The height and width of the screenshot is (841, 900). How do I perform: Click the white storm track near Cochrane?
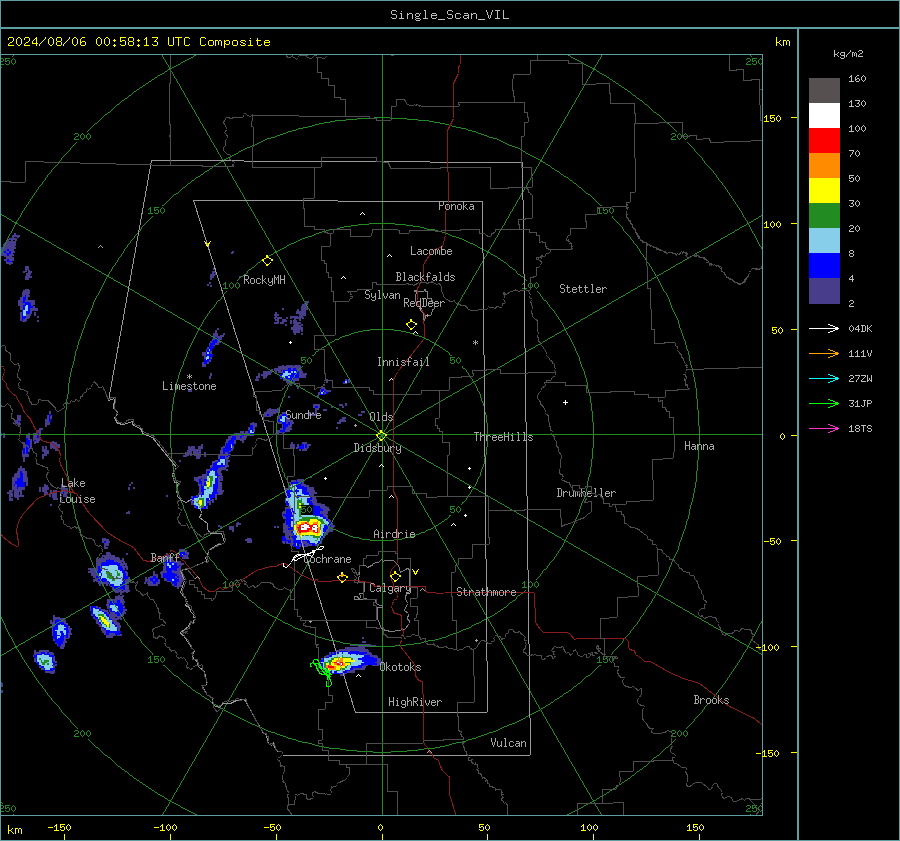click(304, 557)
